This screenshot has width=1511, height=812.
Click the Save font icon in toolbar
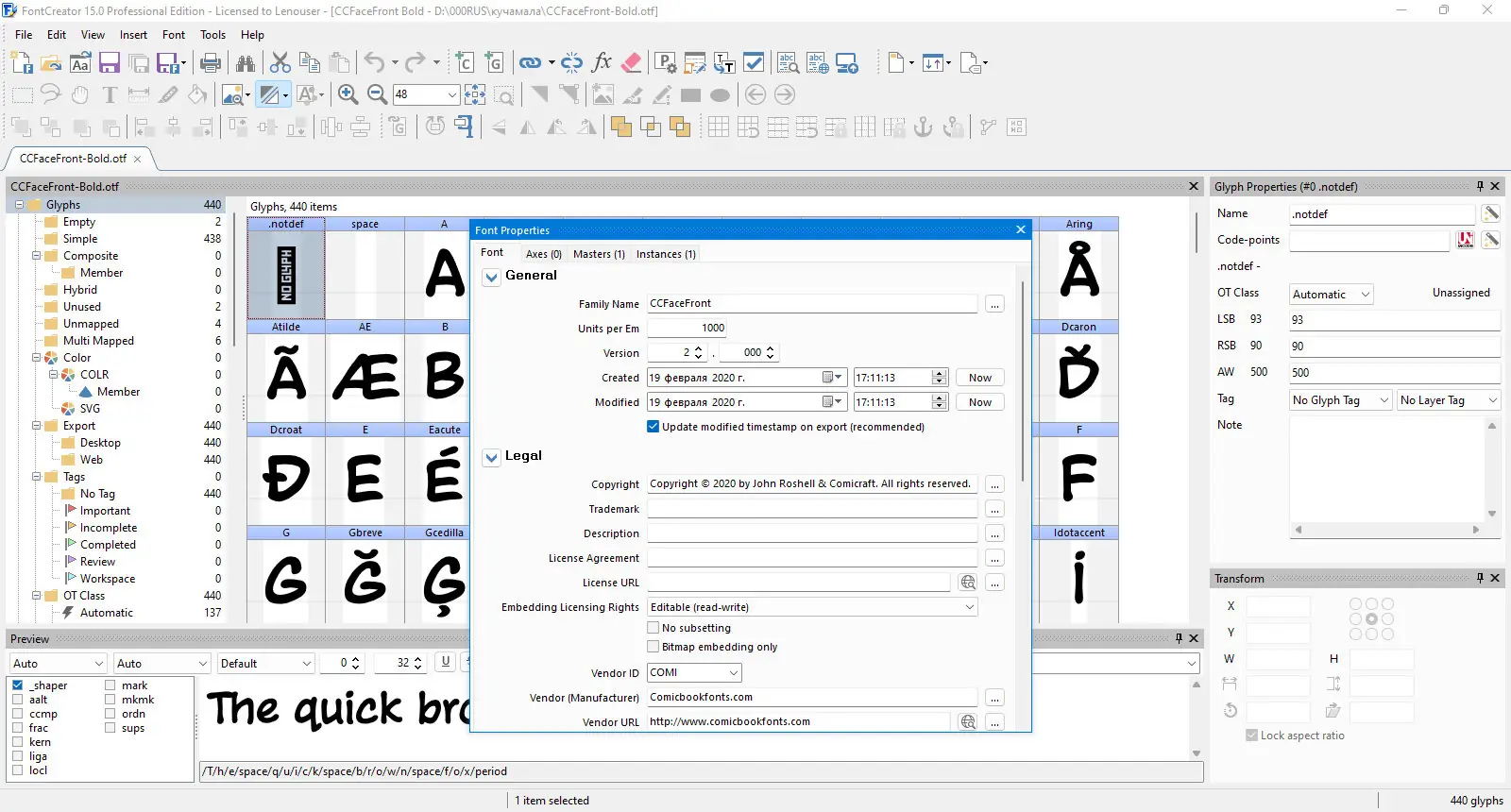110,63
